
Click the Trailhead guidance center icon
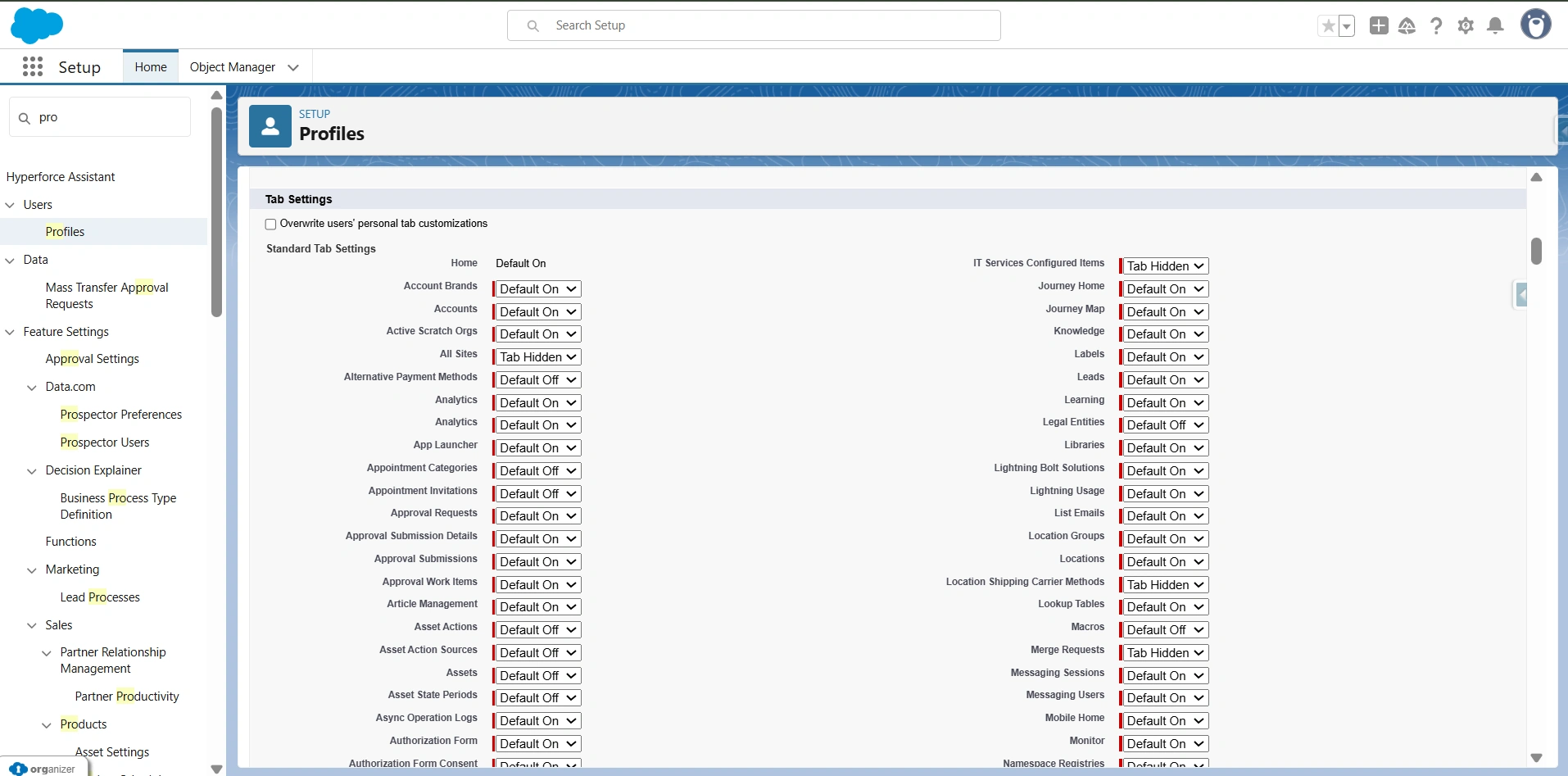[1408, 25]
